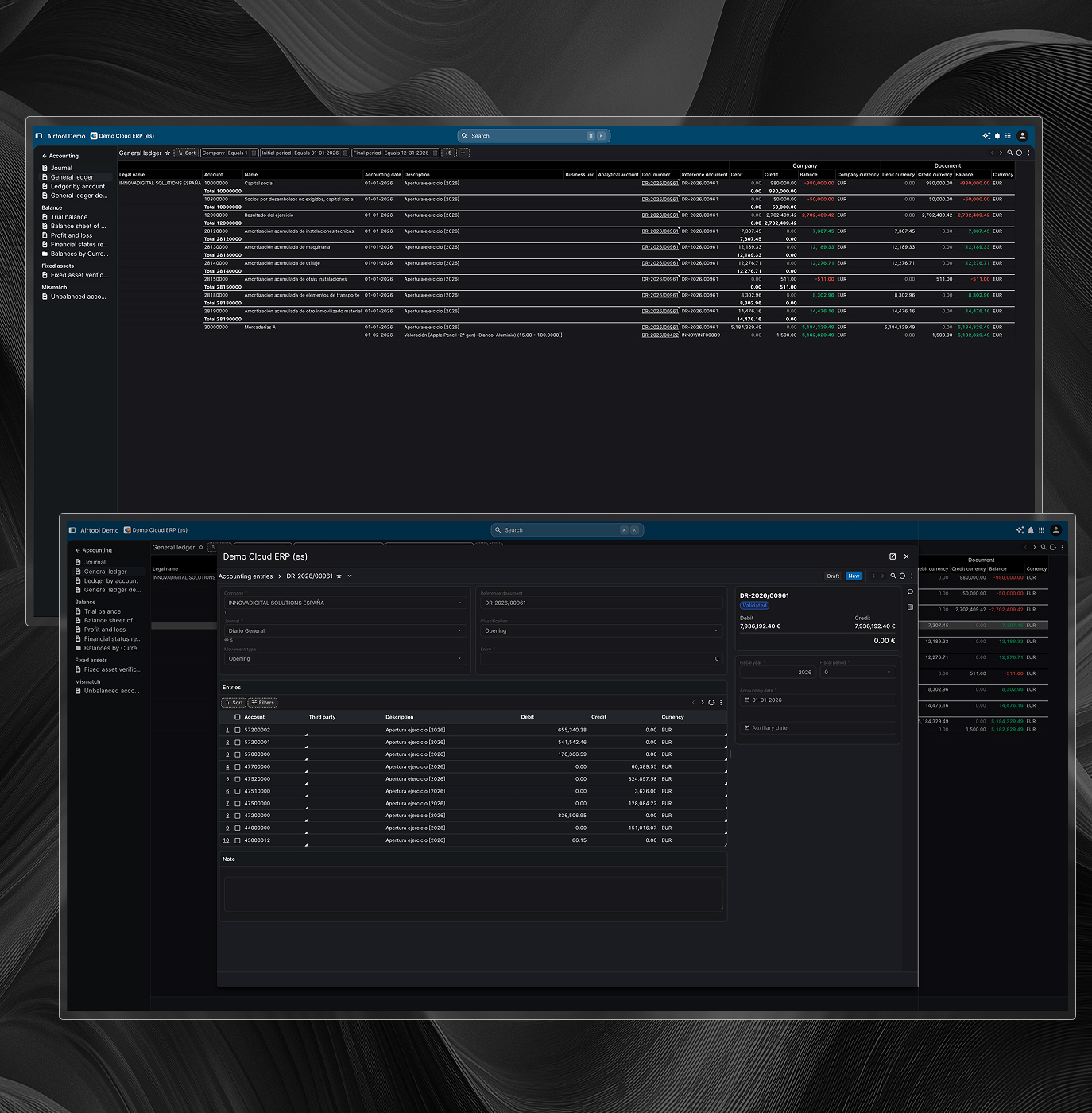Open Company dropdown INNOVADIGITAL SOLUTIONS ESPAÑA
The image size is (1092, 1113).
point(345,603)
